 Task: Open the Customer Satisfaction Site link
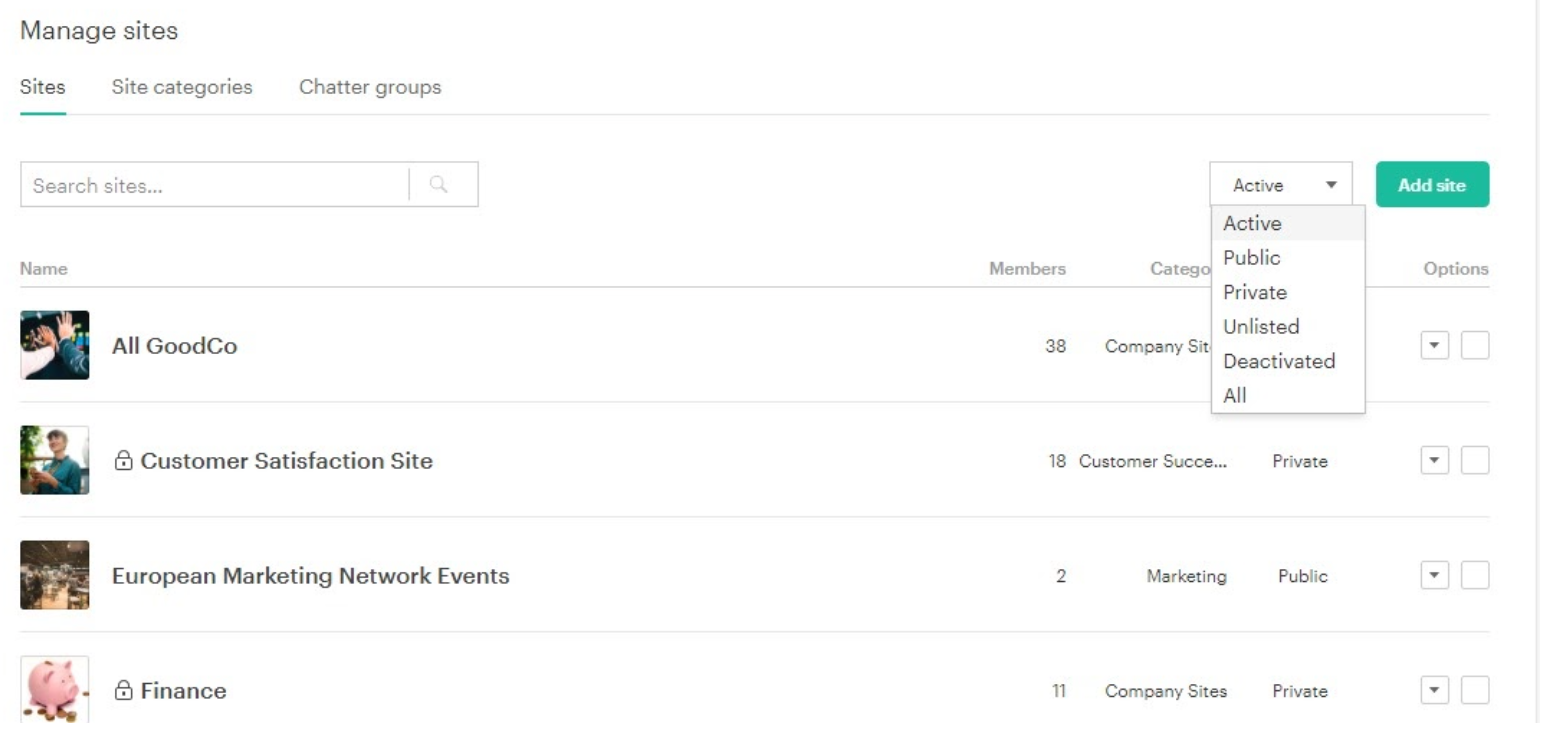point(286,461)
